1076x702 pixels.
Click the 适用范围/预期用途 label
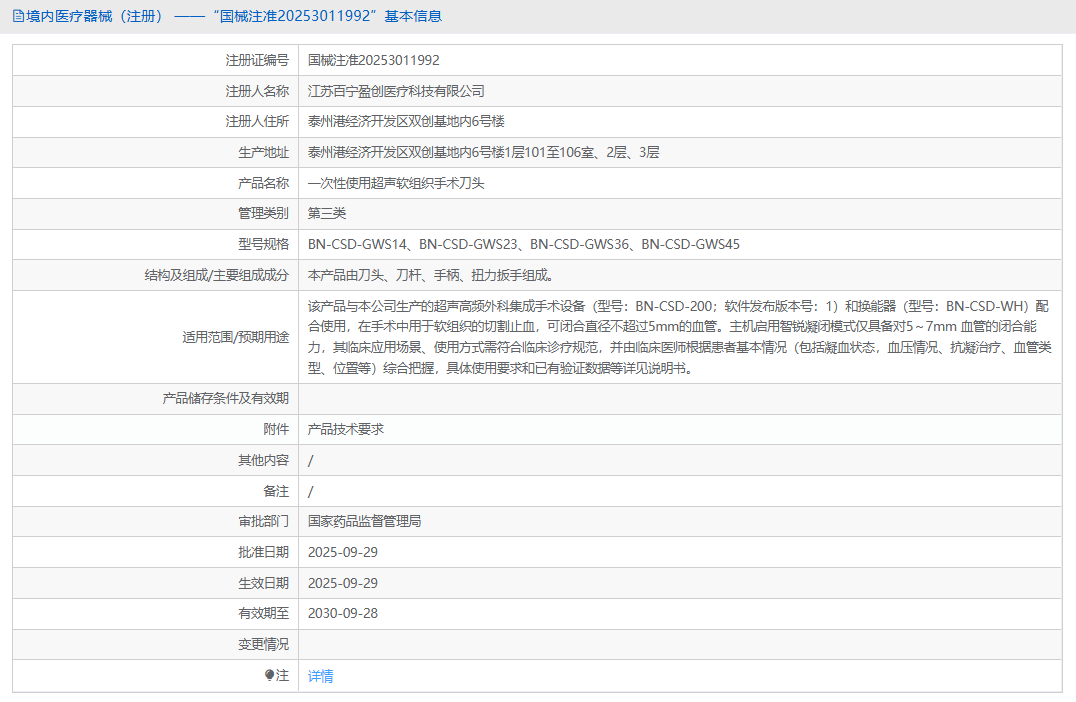(x=235, y=337)
